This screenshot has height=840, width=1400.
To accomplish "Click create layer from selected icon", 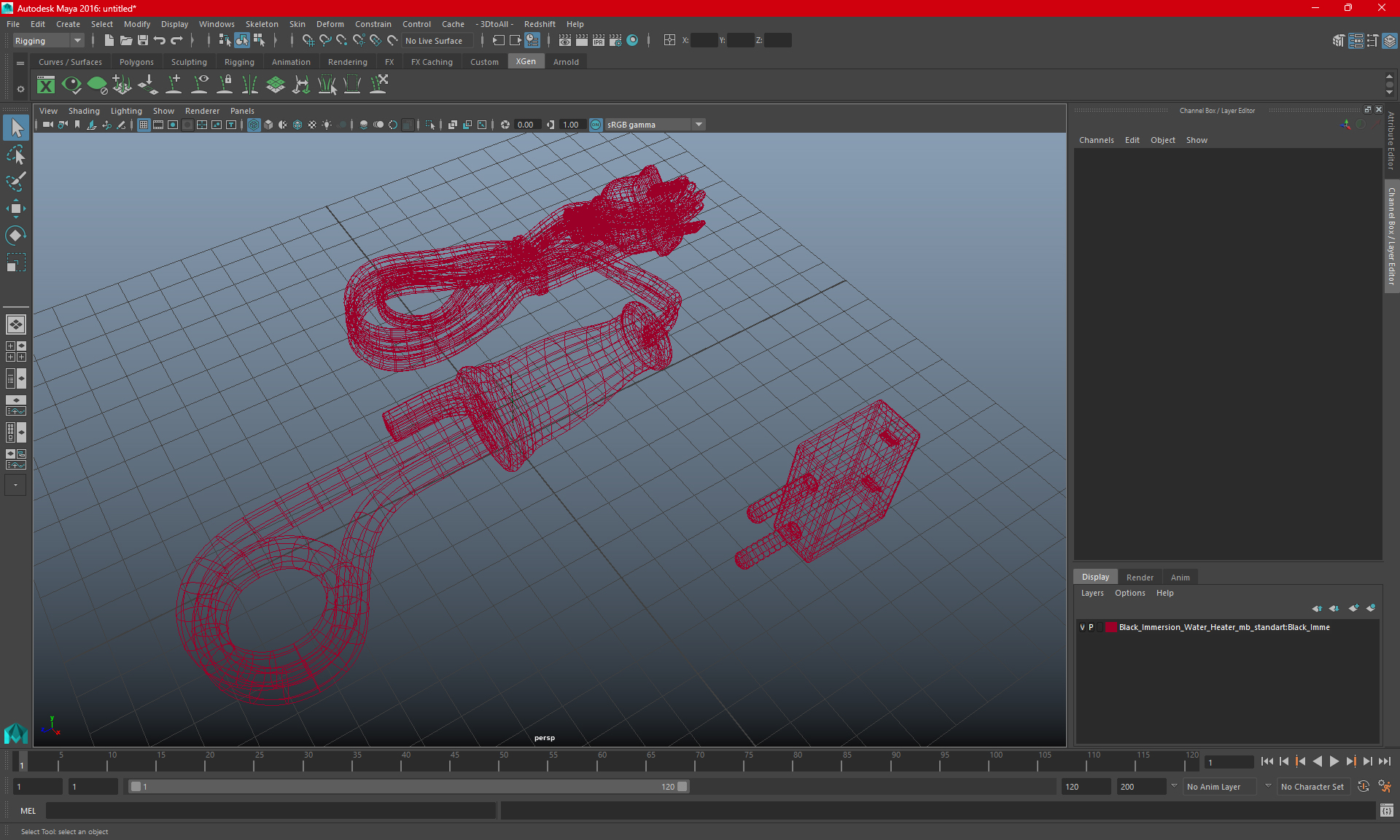I will click(1371, 608).
